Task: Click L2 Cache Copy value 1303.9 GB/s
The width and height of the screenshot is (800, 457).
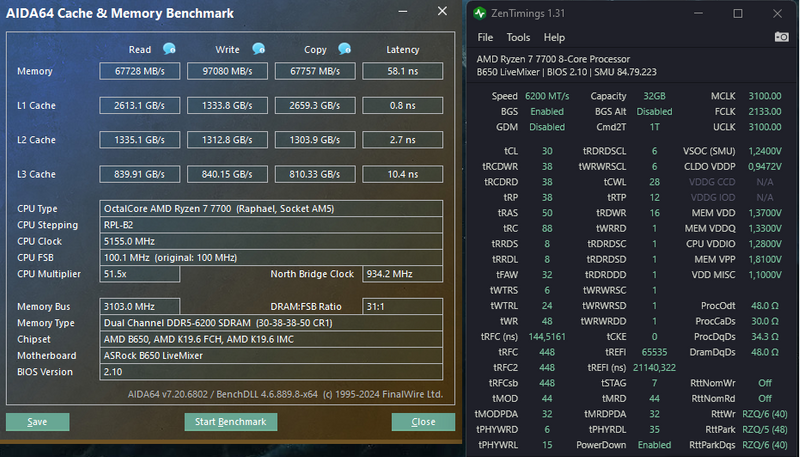Action: (315, 140)
